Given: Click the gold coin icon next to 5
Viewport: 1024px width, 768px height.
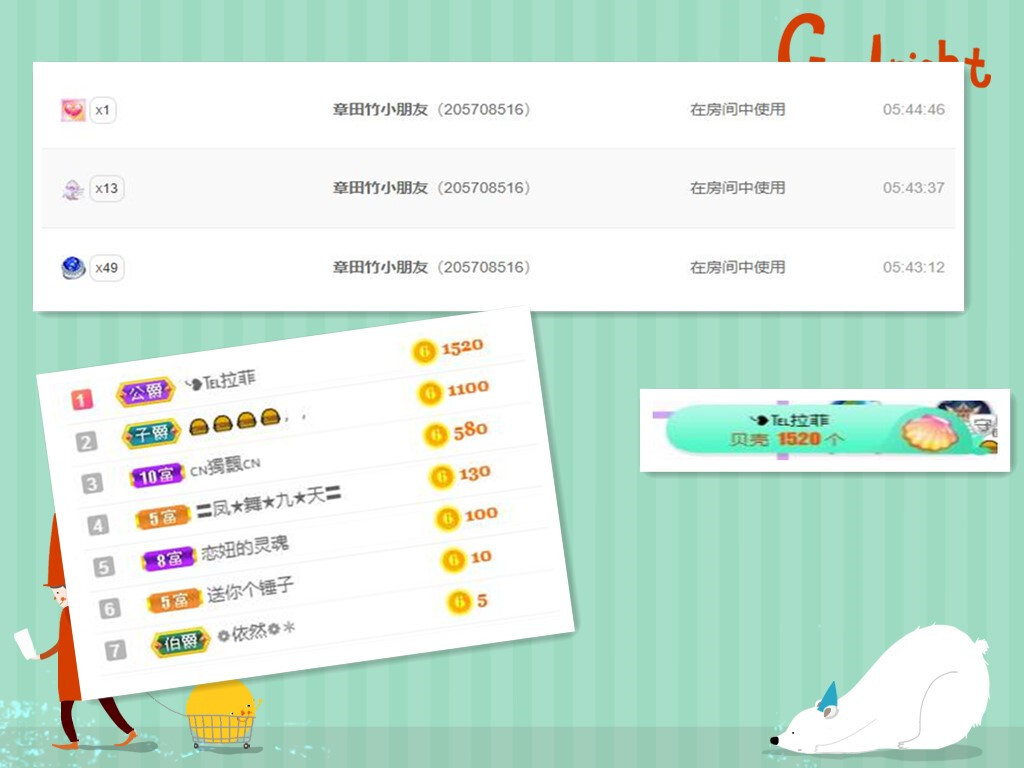Looking at the screenshot, I should pyautogui.click(x=459, y=601).
